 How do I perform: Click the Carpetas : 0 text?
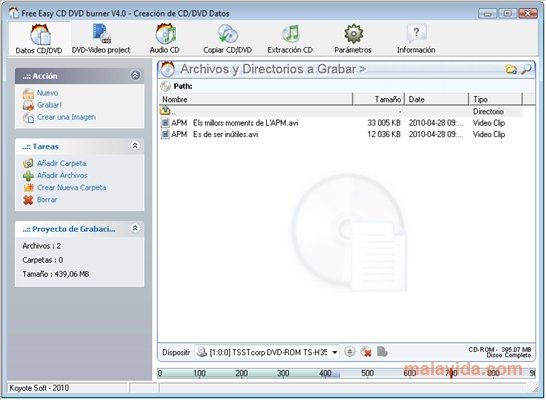(43, 260)
